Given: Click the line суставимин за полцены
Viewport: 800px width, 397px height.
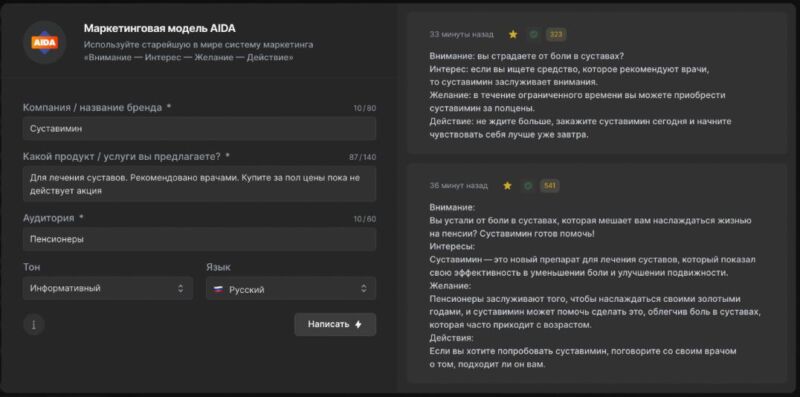Looking at the screenshot, I should [482, 109].
